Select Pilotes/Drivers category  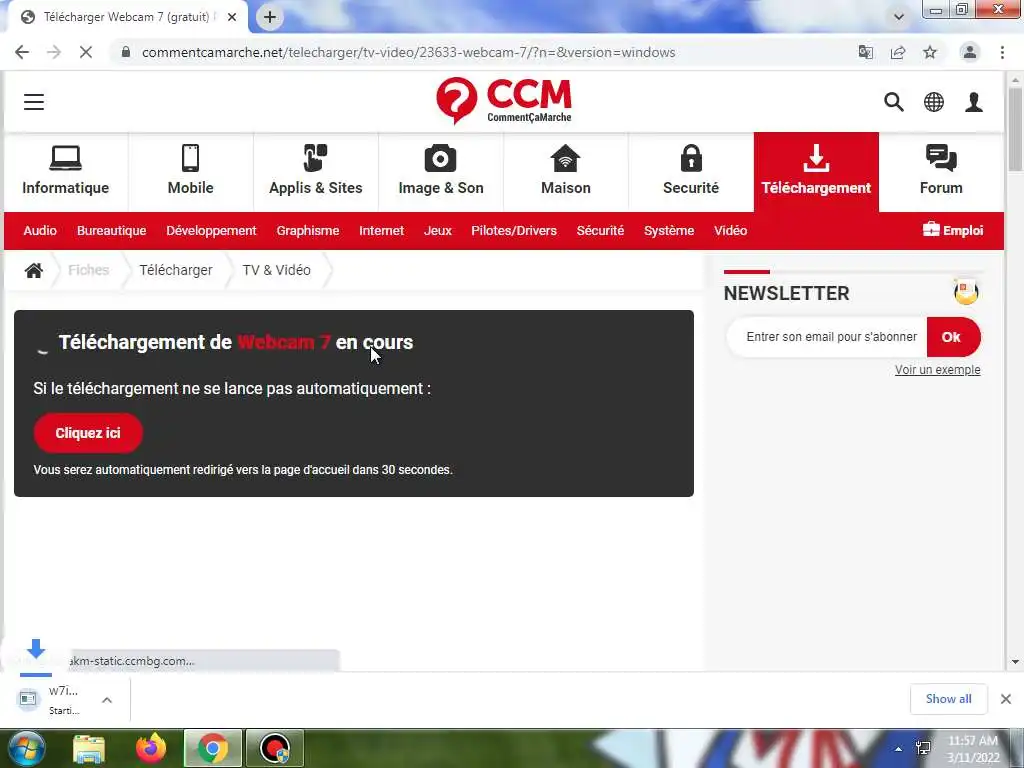(x=514, y=231)
